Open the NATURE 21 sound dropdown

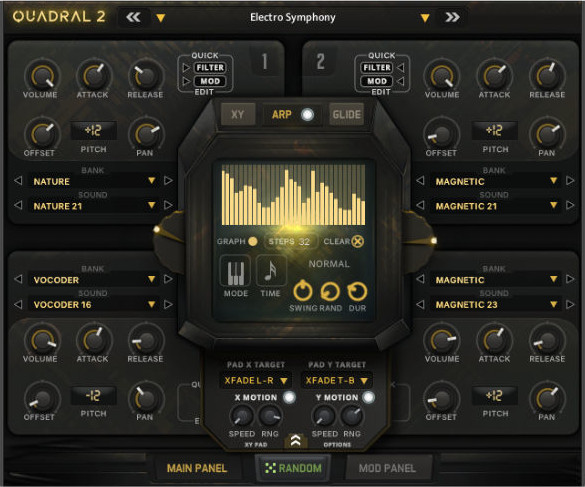93,206
